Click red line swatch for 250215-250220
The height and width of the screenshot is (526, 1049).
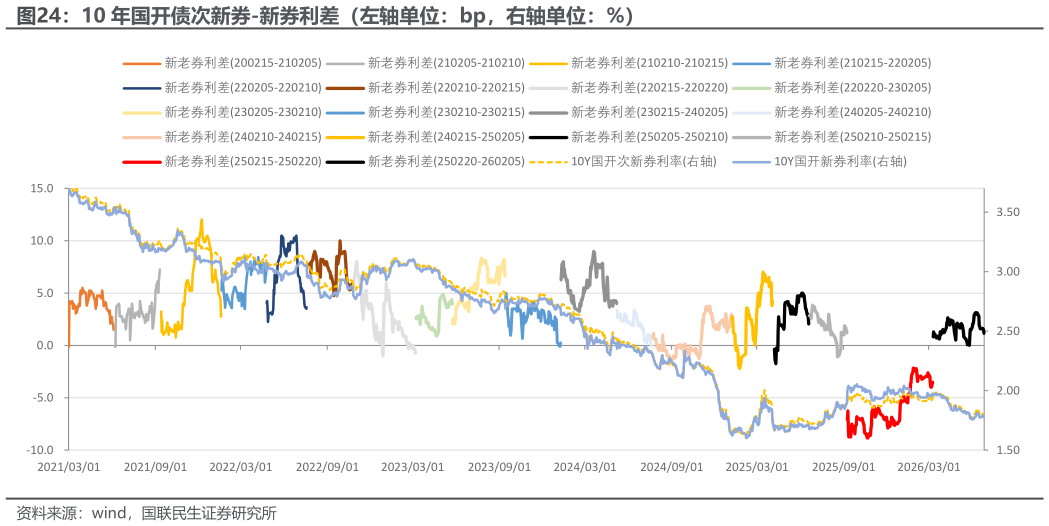coord(142,163)
